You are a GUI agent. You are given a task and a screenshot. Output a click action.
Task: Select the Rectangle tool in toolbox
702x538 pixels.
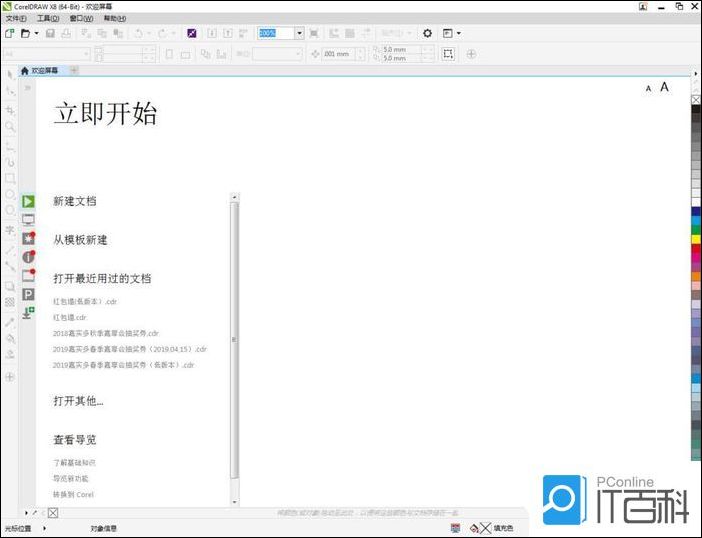pos(10,178)
